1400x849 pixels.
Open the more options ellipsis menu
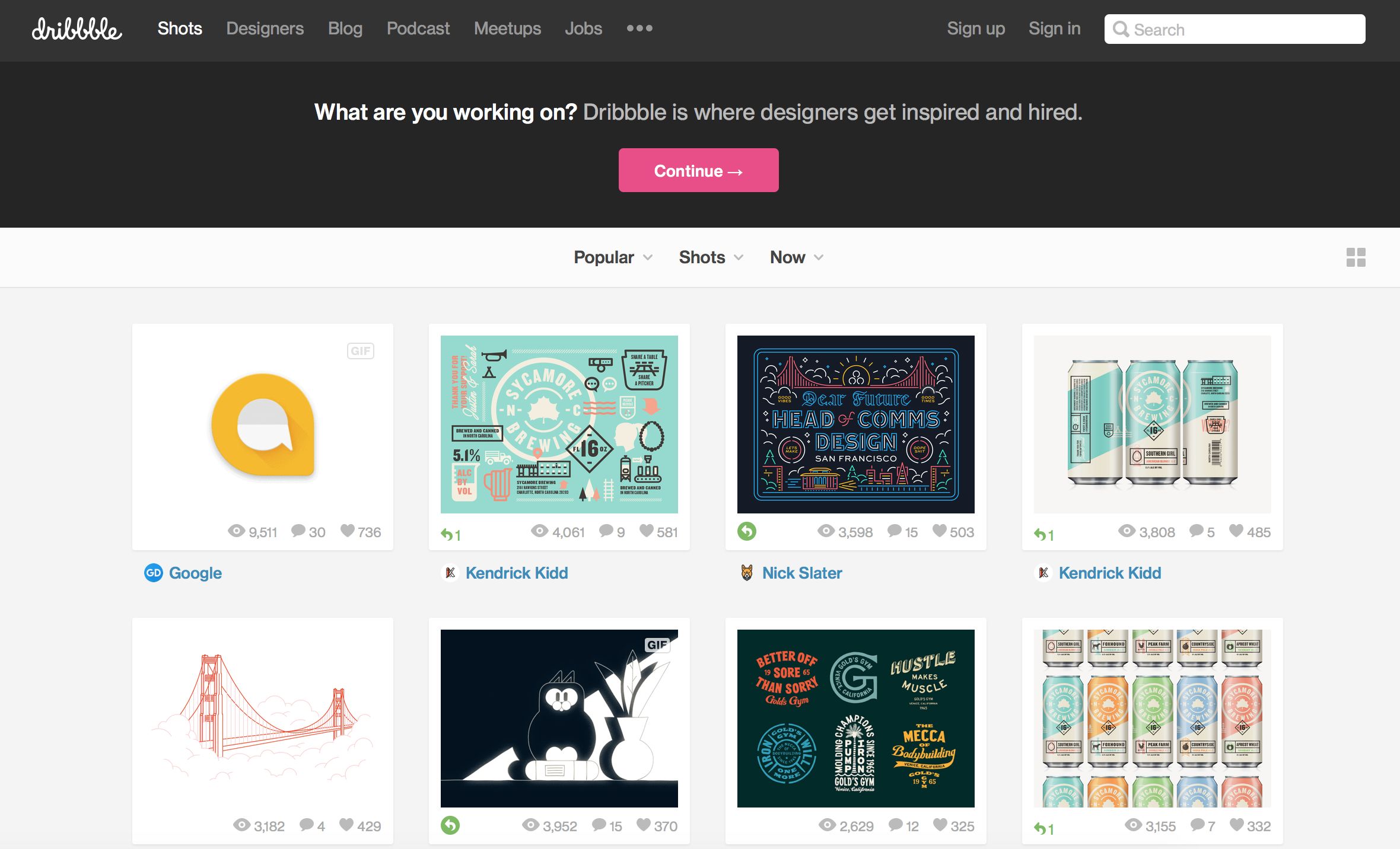[639, 28]
